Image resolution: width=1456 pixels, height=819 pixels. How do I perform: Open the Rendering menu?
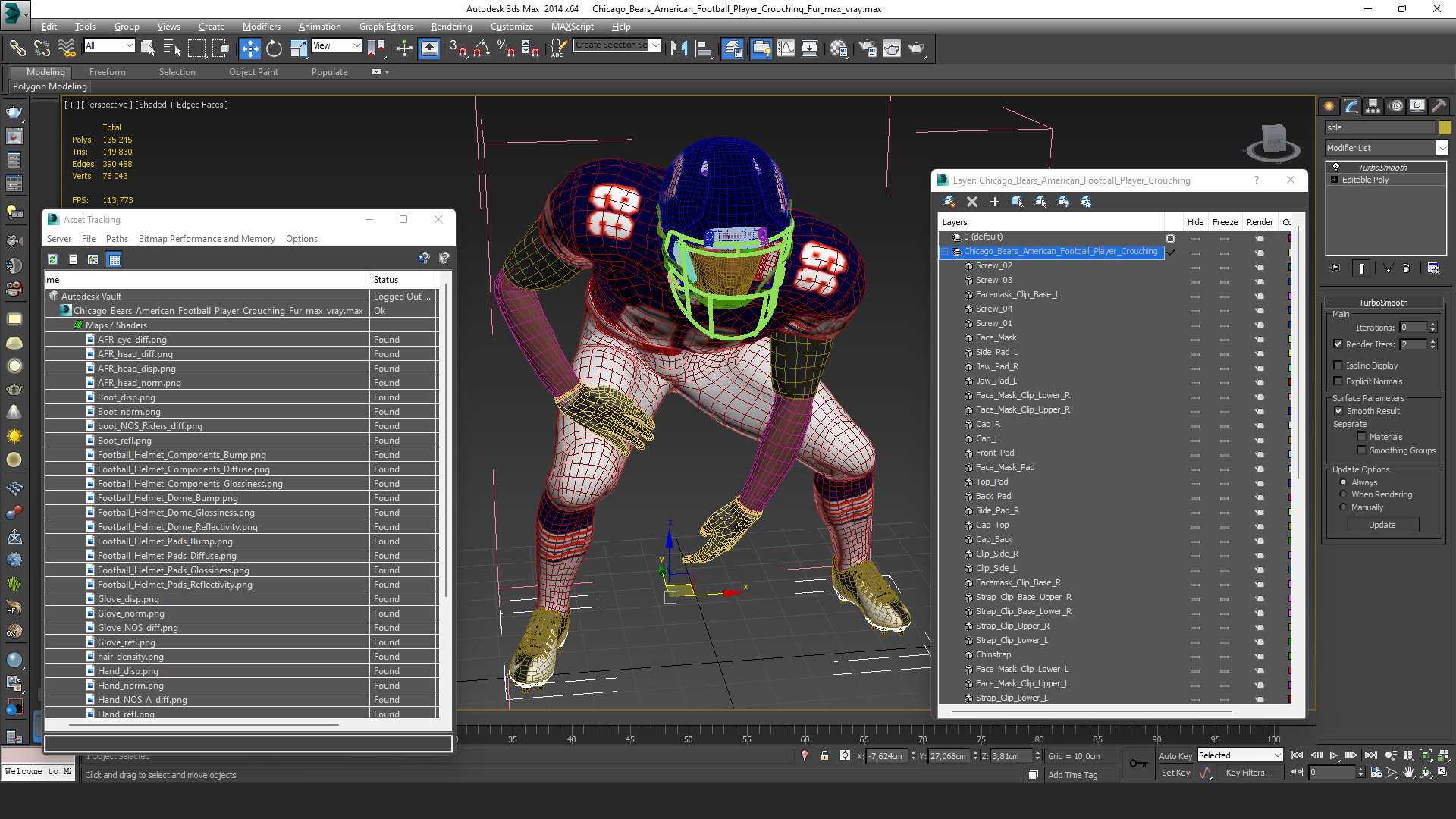[451, 27]
